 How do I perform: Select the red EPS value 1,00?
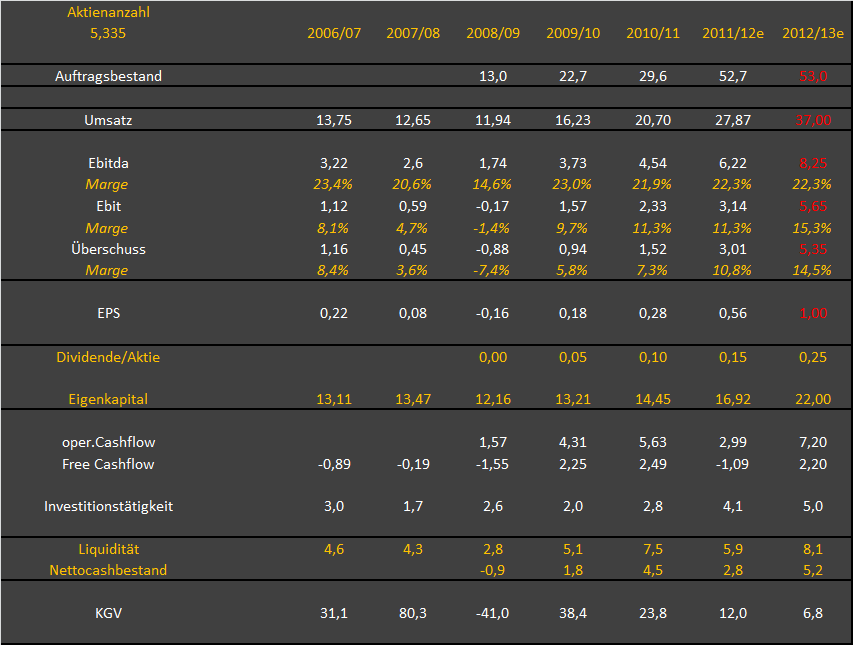813,313
